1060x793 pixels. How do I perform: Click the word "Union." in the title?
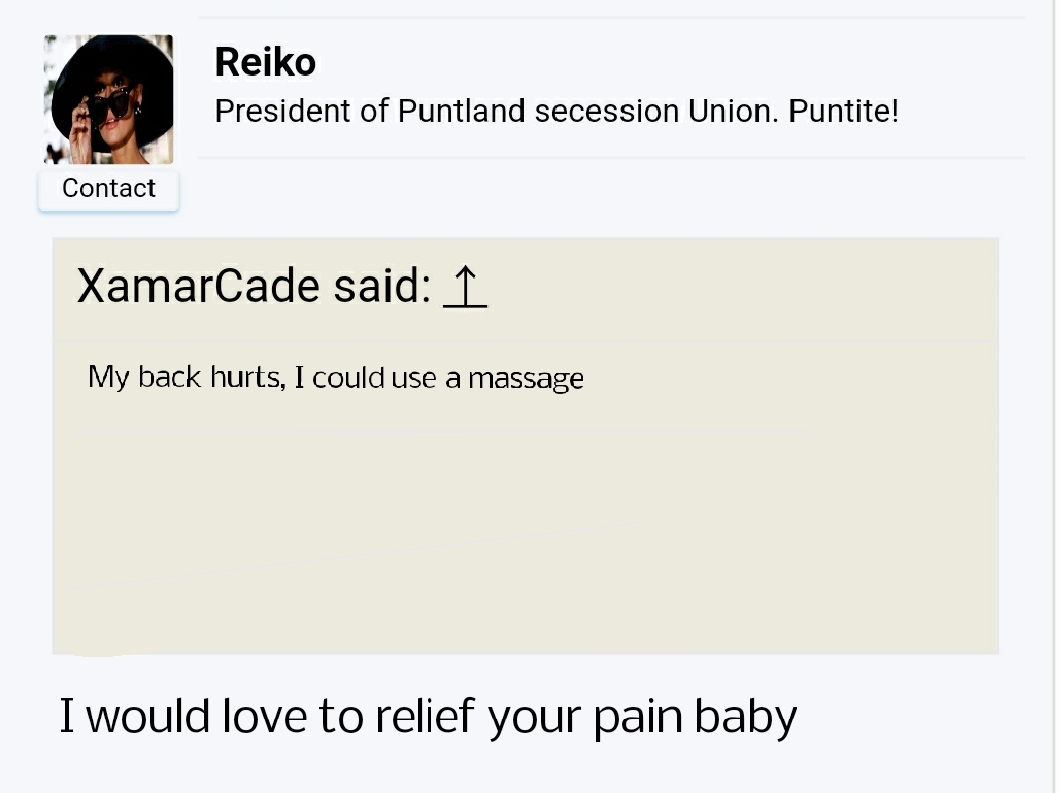[733, 111]
